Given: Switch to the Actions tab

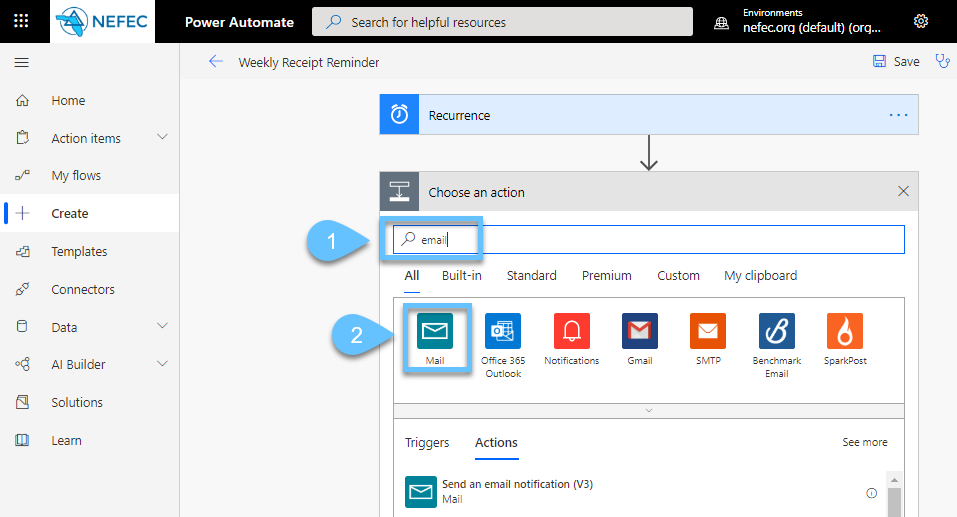Looking at the screenshot, I should coord(496,443).
